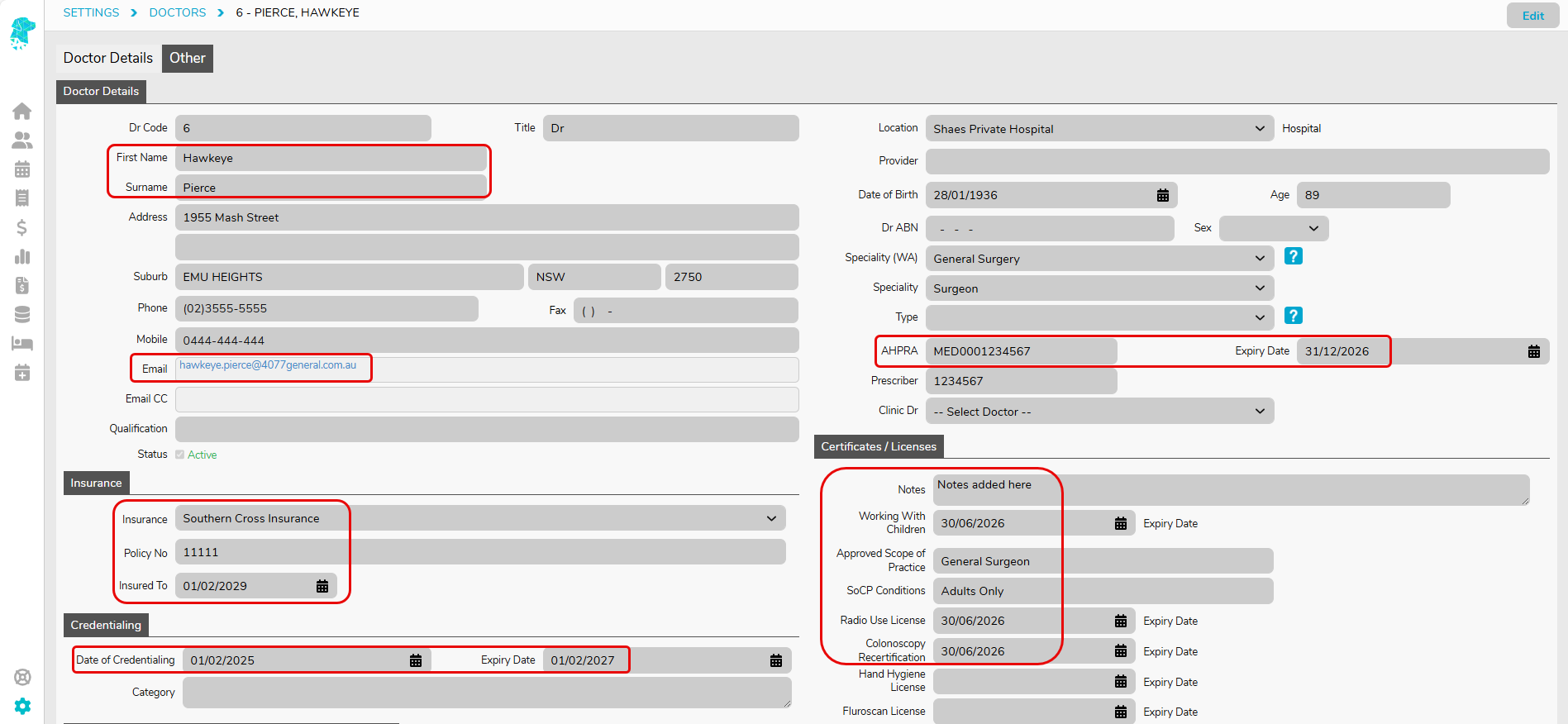Viewport: 1568px width, 724px height.
Task: Go to DOCTORS breadcrumb link
Action: coord(177,12)
